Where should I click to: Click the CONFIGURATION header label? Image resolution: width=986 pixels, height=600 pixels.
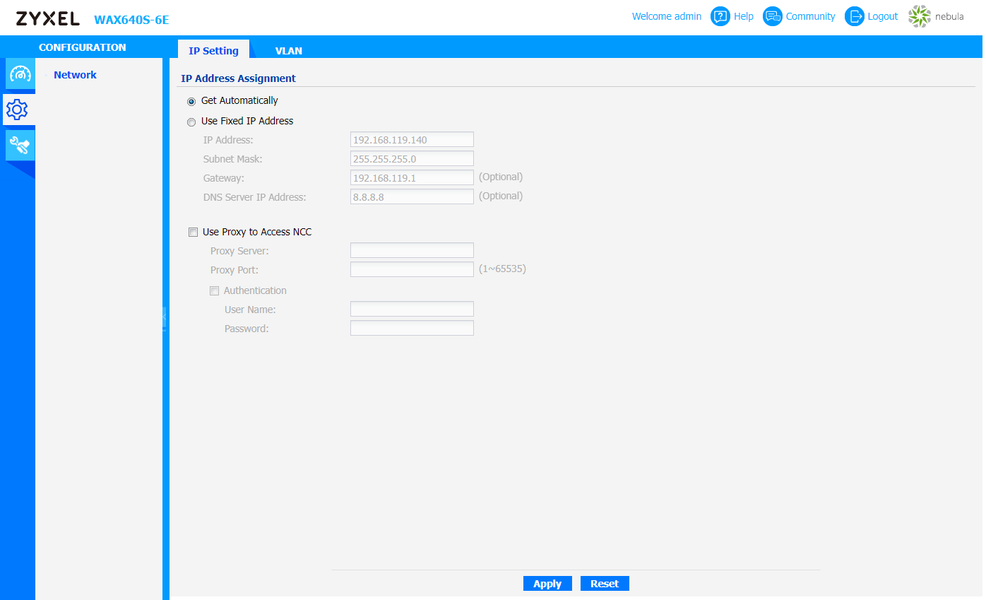click(x=82, y=47)
